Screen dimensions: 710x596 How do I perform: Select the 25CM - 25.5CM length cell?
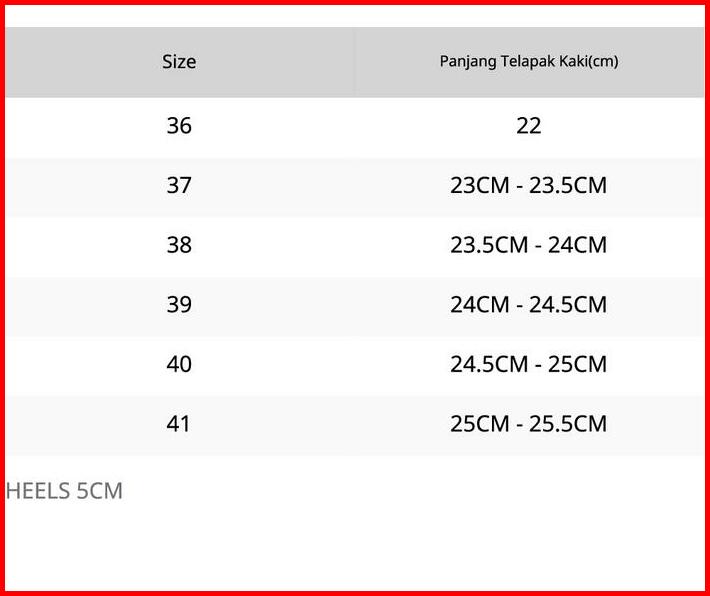click(529, 424)
